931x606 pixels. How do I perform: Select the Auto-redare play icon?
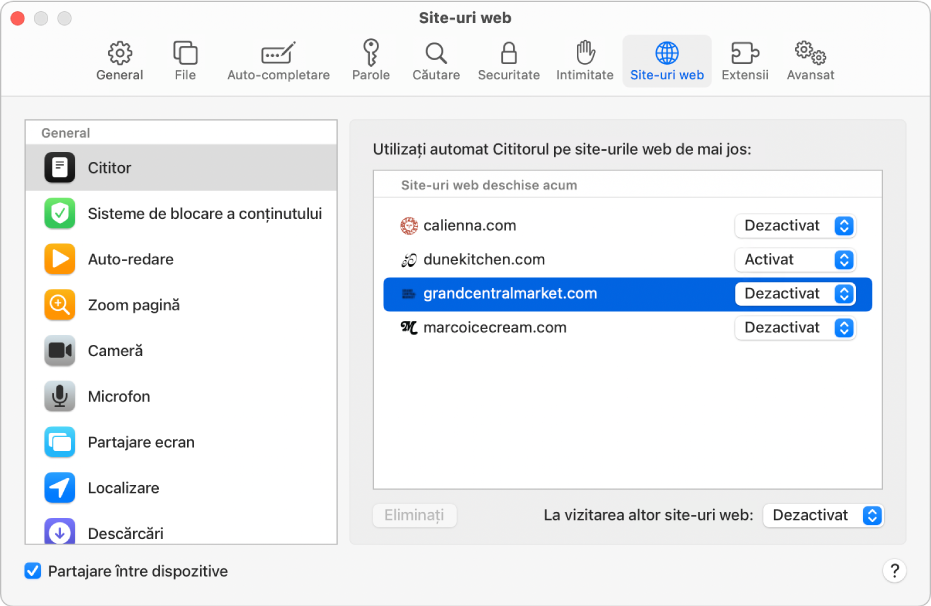click(x=59, y=259)
